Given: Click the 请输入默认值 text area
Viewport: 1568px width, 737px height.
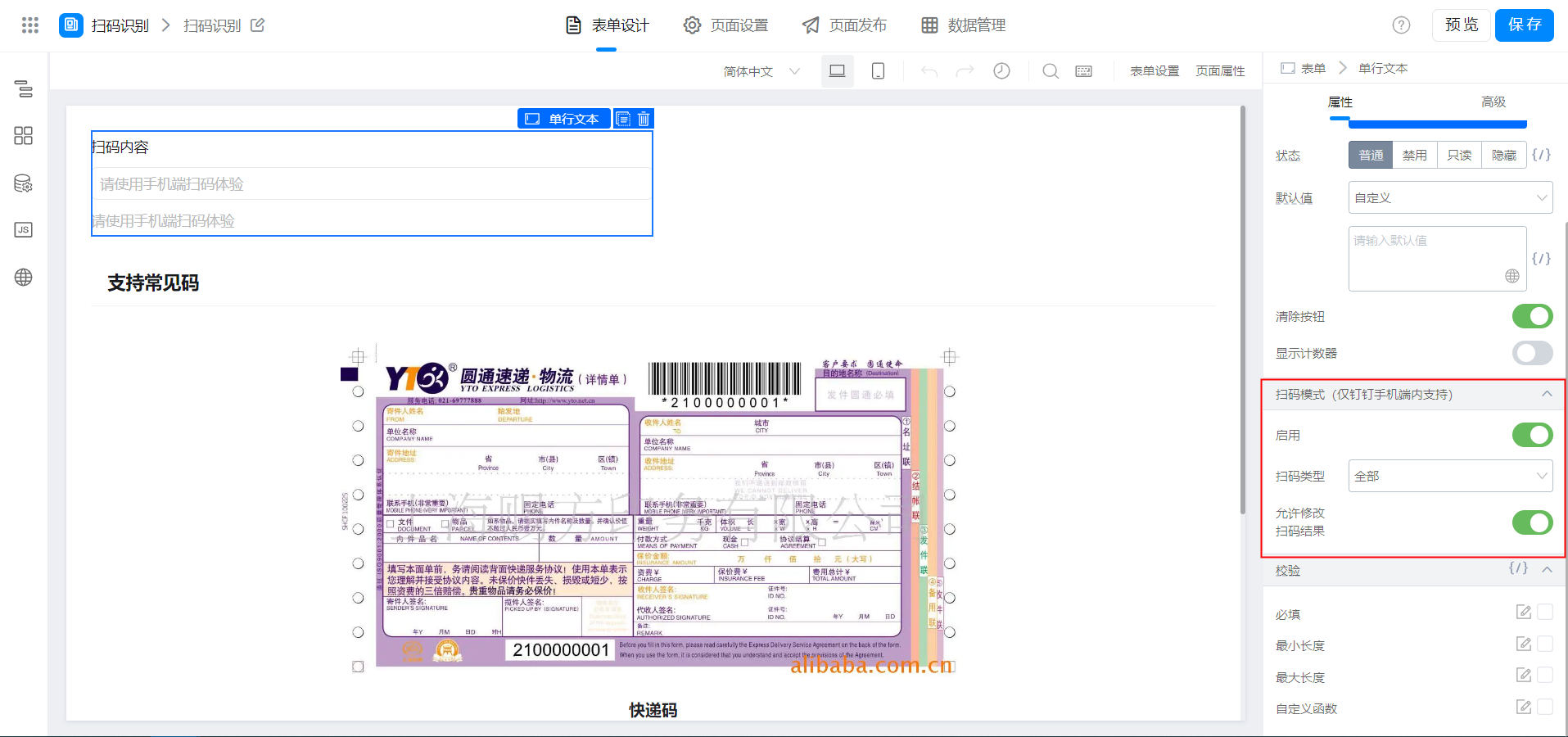Looking at the screenshot, I should coord(1437,259).
